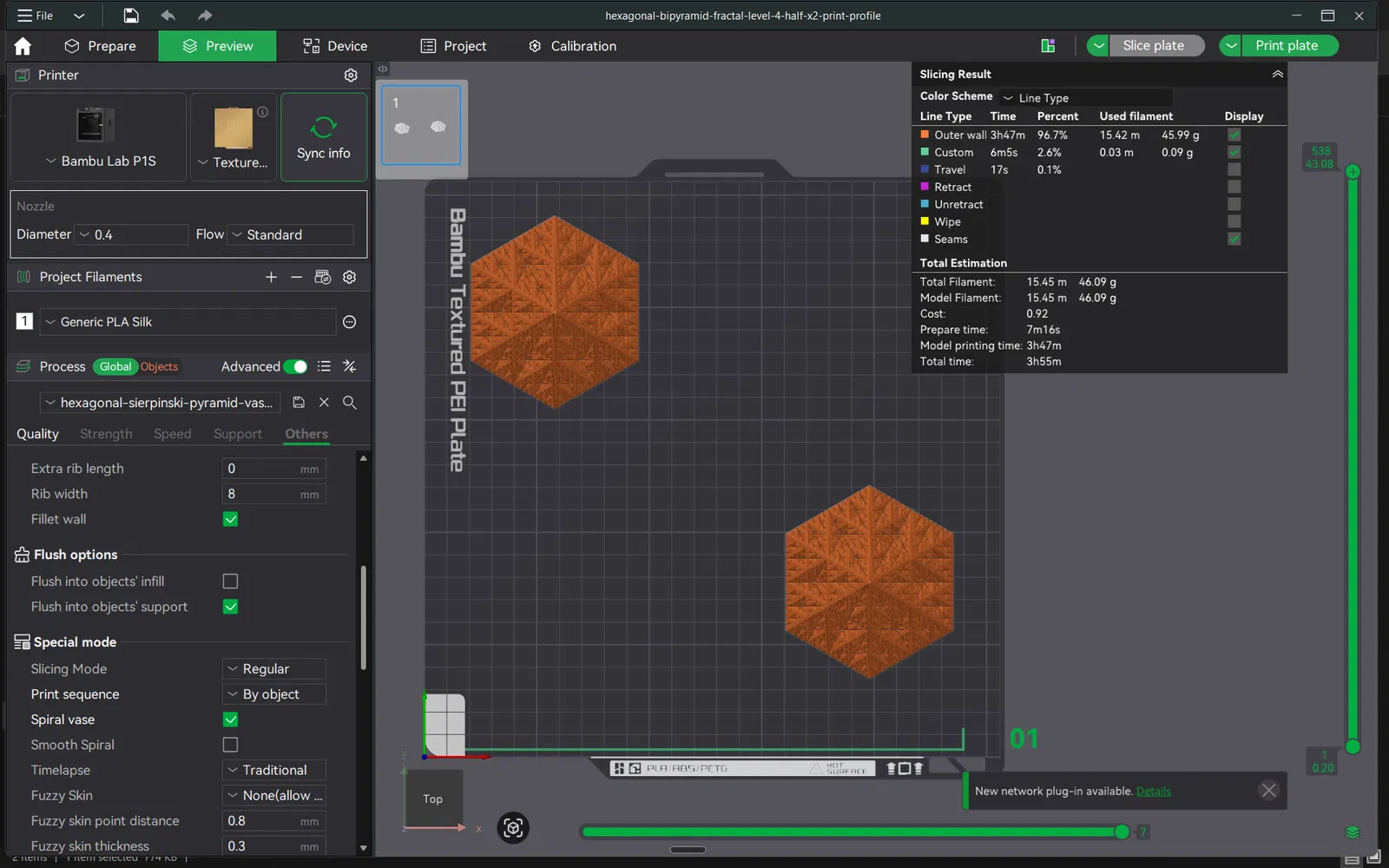Click the Sync info icon

324,137
